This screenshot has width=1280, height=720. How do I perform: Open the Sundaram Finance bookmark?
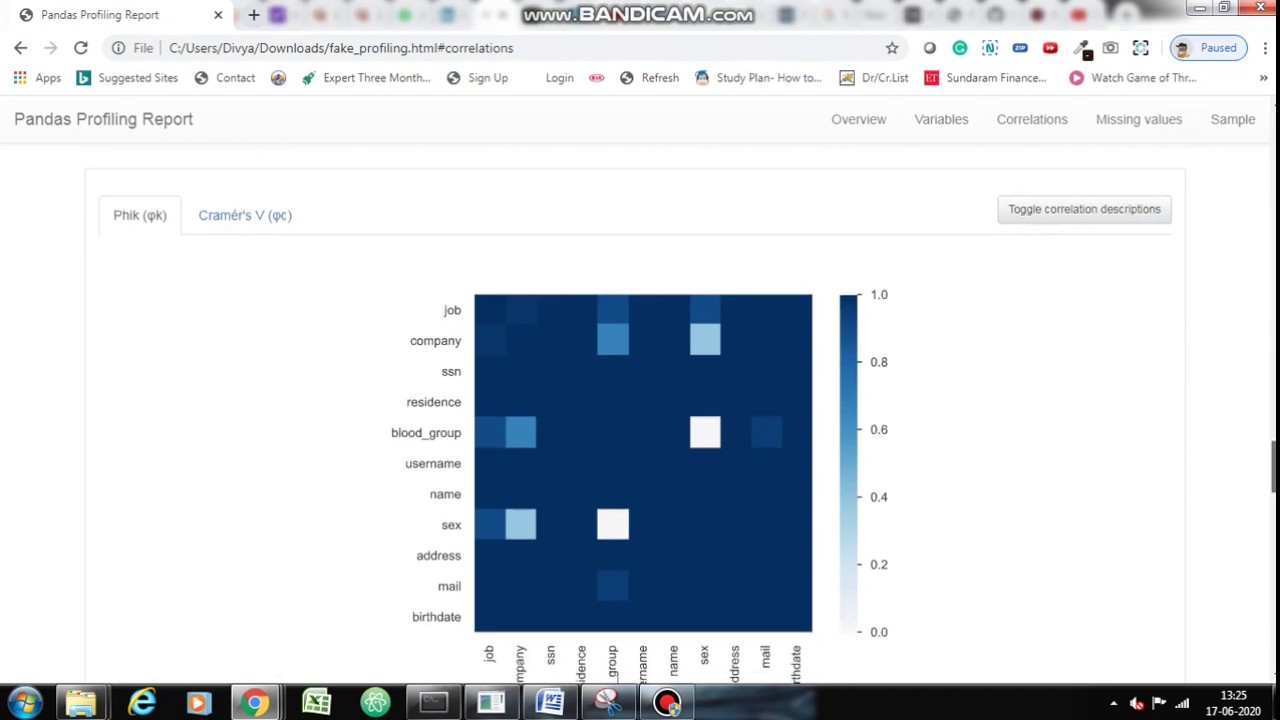985,78
